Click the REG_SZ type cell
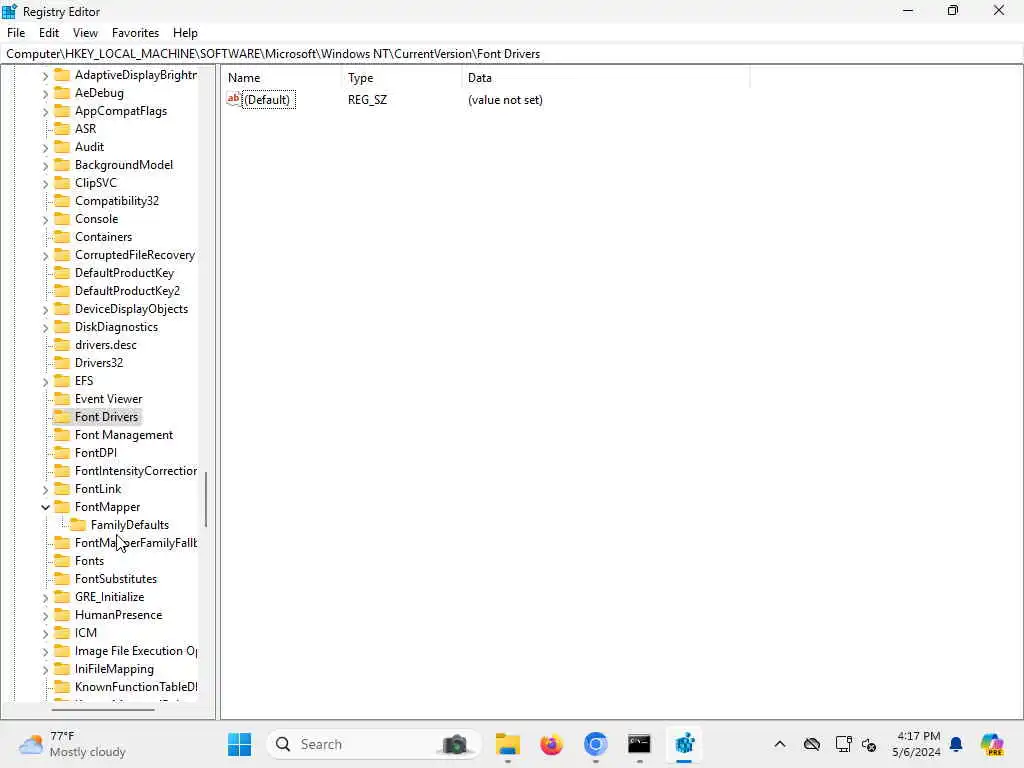1024x768 pixels. coord(367,99)
